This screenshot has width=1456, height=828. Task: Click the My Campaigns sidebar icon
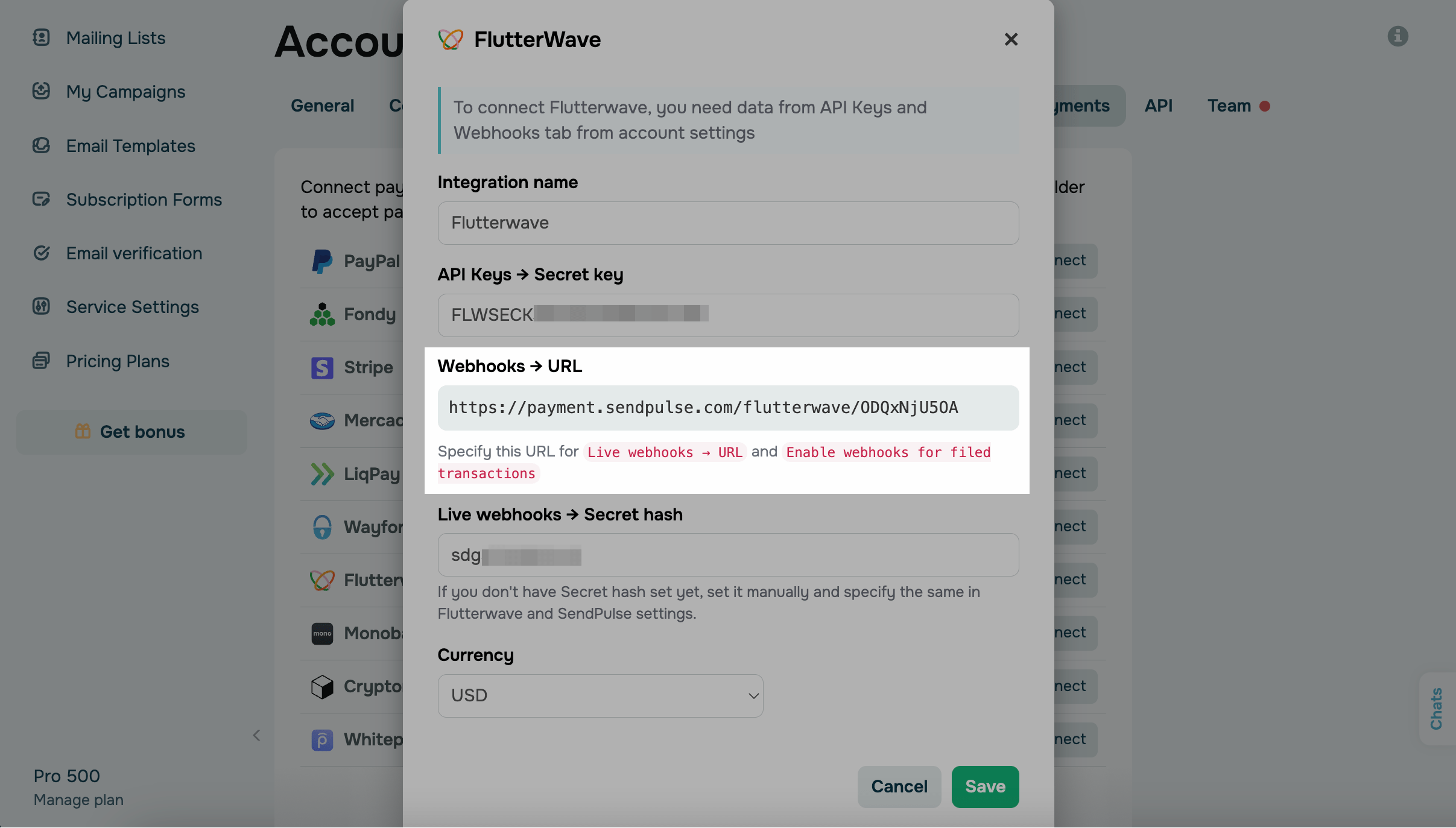pyautogui.click(x=41, y=91)
